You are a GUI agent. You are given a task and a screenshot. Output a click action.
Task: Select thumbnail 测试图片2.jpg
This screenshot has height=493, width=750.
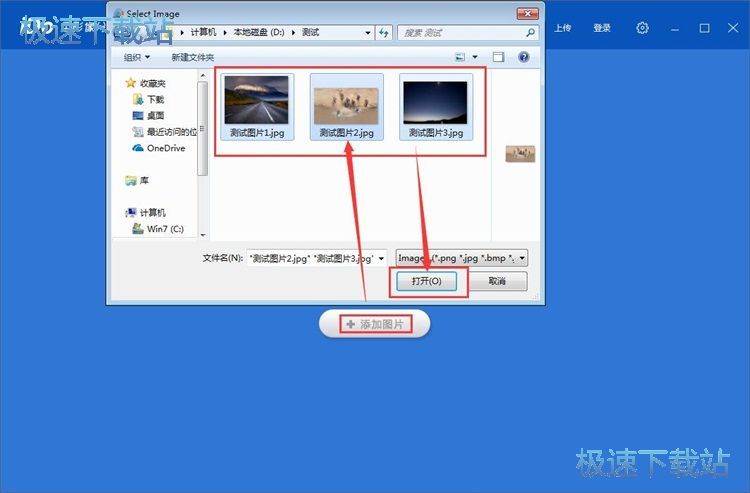tap(346, 107)
